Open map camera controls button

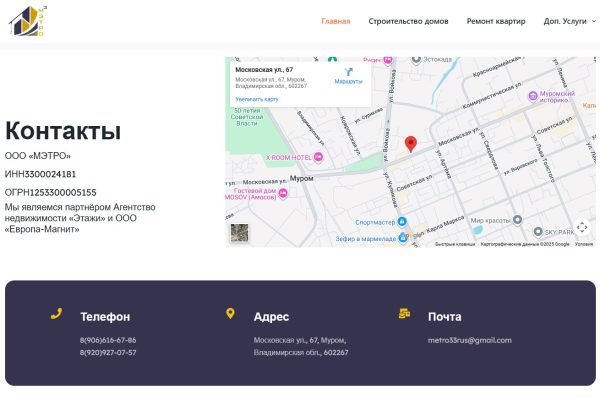[x=582, y=227]
